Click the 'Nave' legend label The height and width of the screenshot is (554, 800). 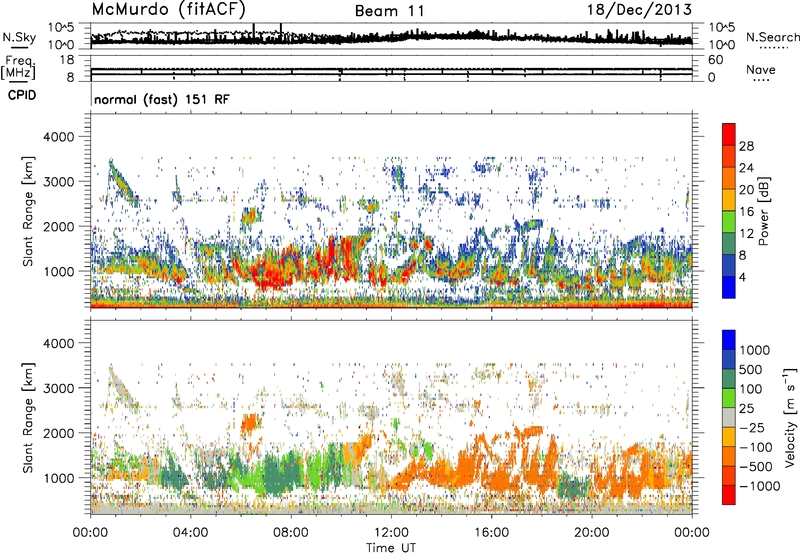point(761,69)
